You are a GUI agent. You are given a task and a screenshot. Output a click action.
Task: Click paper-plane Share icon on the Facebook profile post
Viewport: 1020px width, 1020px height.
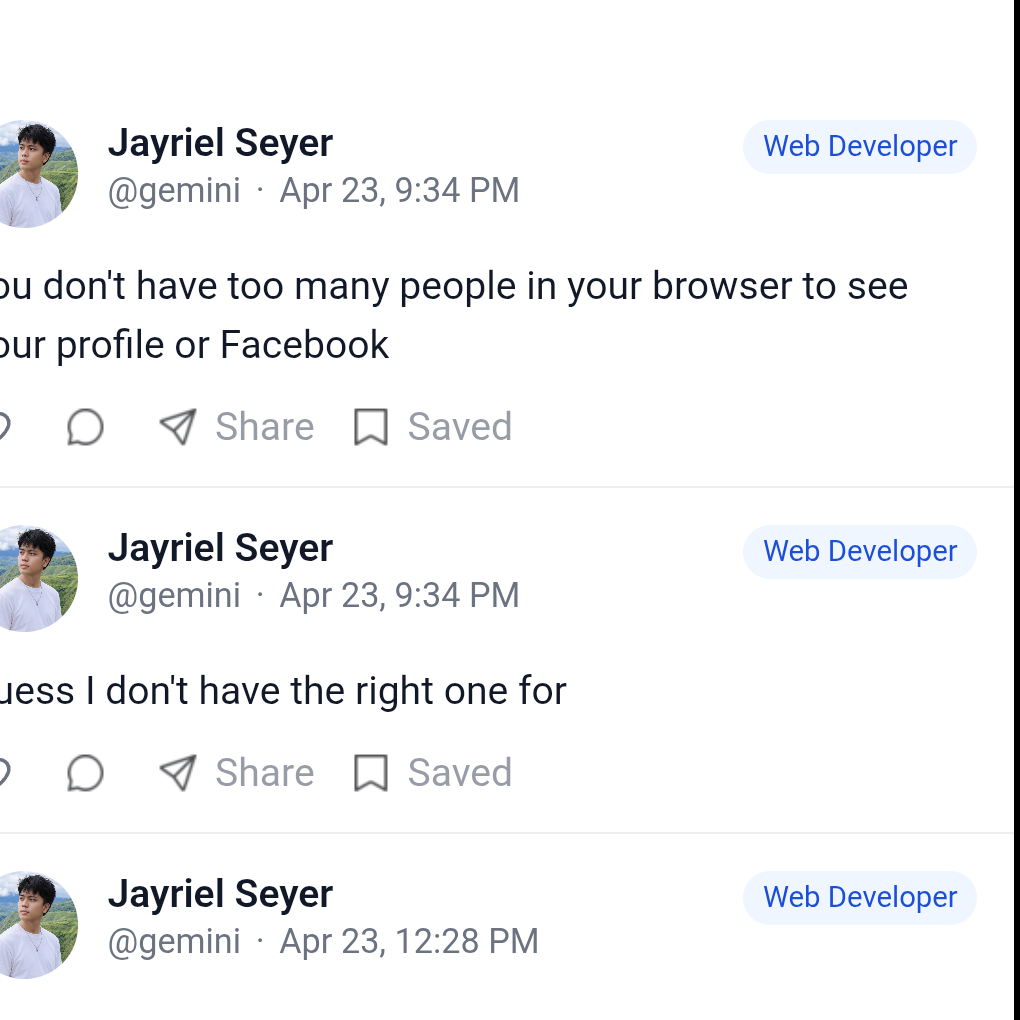pos(178,427)
